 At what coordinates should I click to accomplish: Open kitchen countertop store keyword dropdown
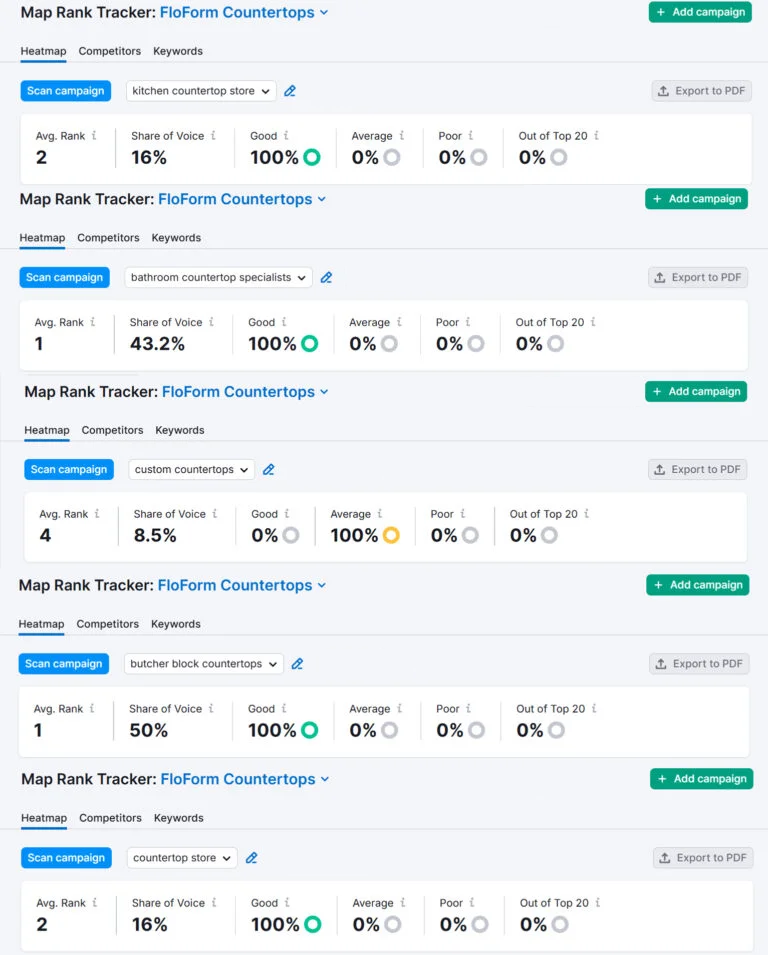coord(202,91)
